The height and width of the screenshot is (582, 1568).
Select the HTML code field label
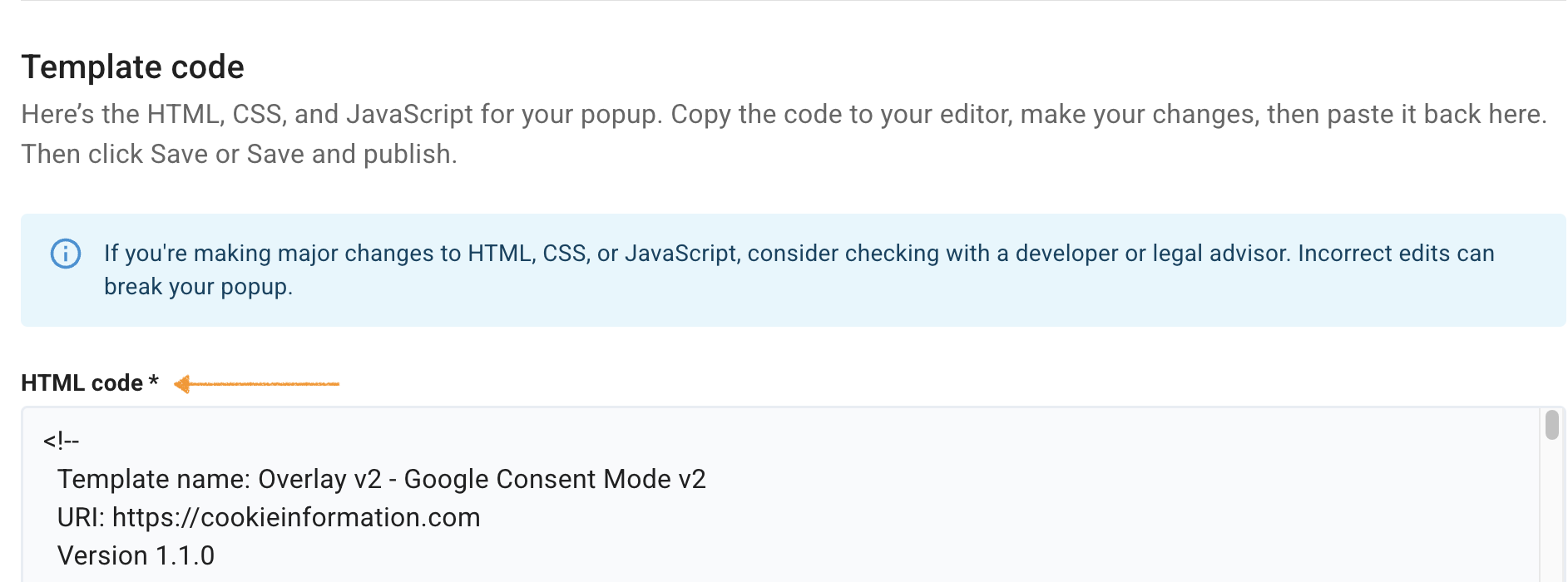pos(82,383)
